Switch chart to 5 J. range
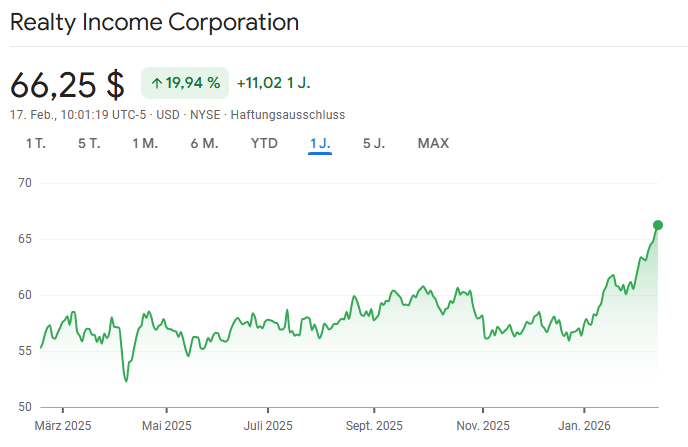This screenshot has width=688, height=447. pos(373,143)
